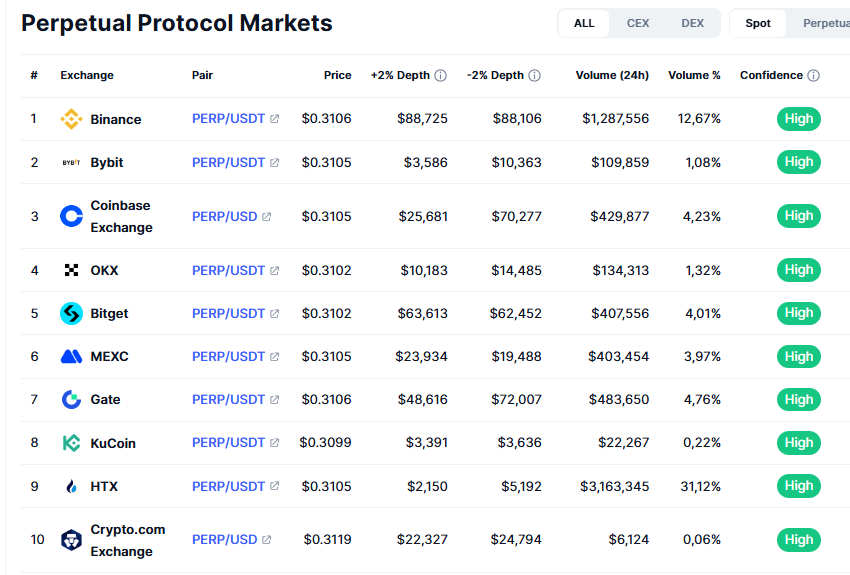The width and height of the screenshot is (850, 575).
Task: Click the Coinbase Exchange logo icon
Action: (71, 216)
